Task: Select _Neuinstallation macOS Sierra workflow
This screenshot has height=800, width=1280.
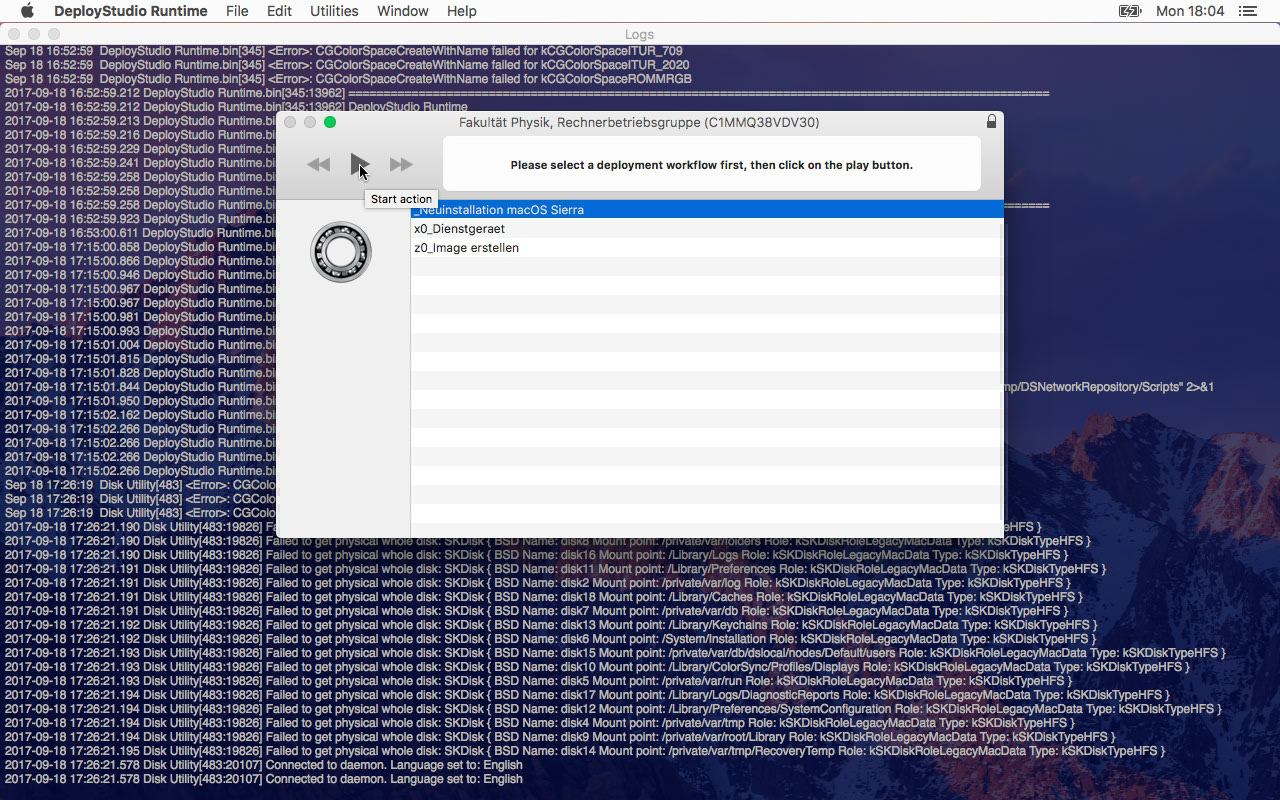Action: tap(707, 210)
